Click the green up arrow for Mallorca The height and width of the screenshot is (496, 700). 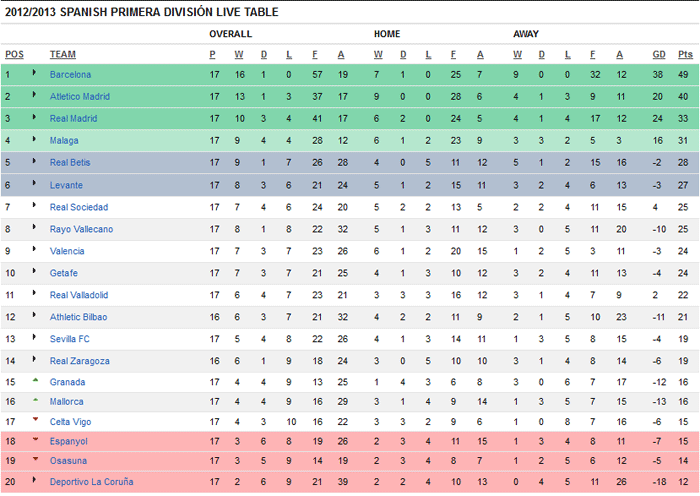tap(35, 400)
